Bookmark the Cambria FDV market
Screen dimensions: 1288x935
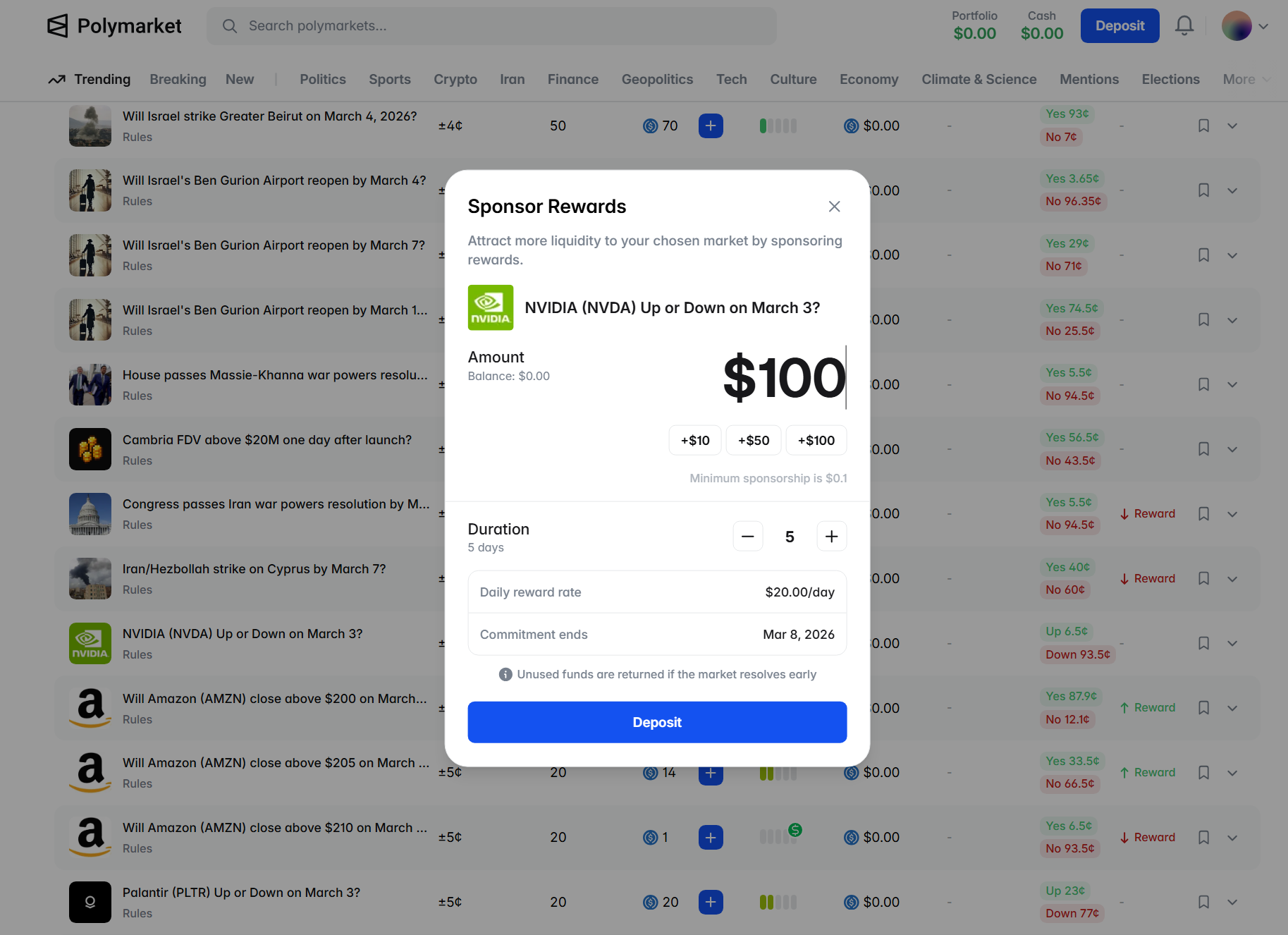click(x=1203, y=449)
